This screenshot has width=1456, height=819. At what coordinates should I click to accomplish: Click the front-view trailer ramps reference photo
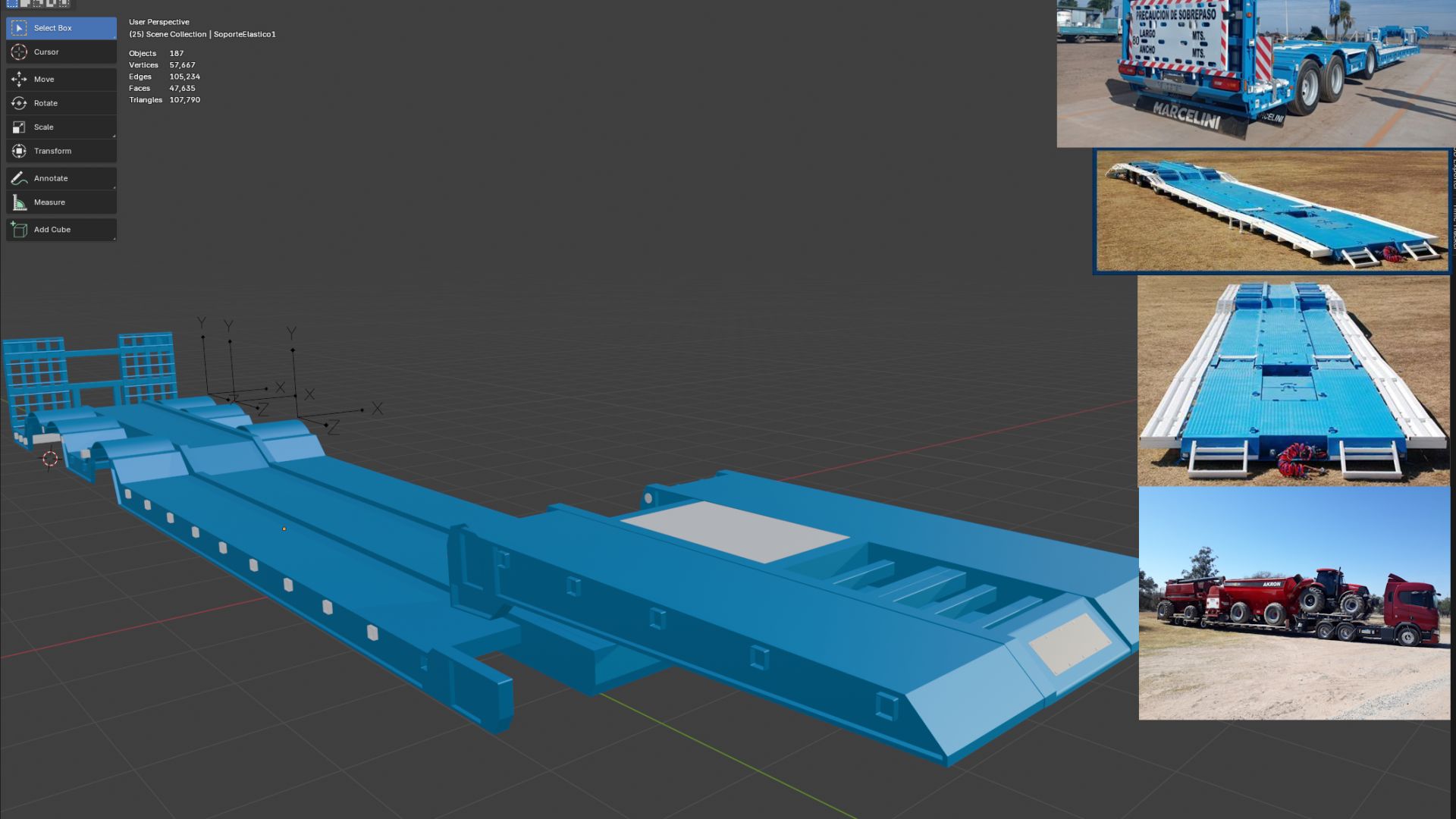[x=1294, y=381]
